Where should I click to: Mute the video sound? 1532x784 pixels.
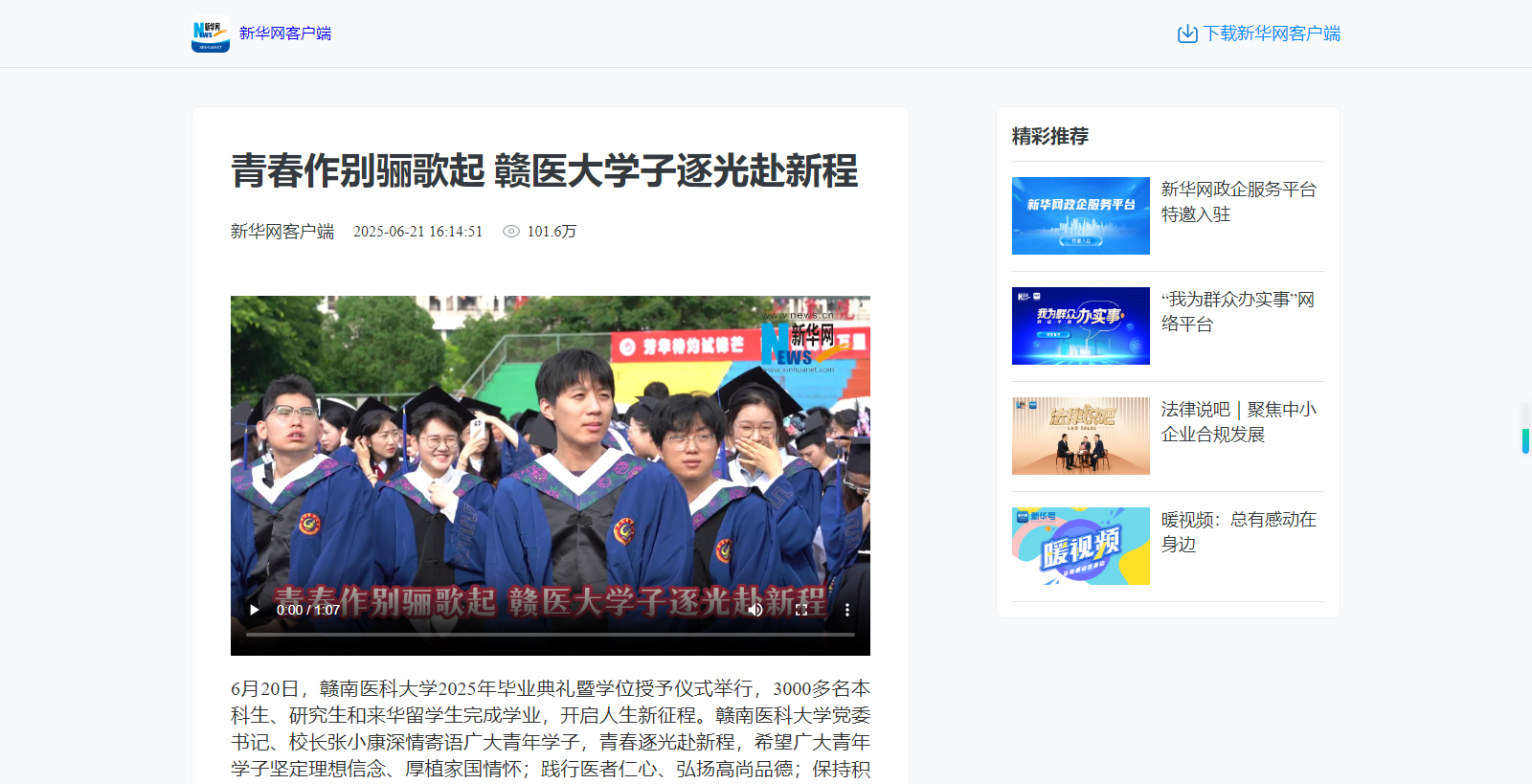tap(755, 610)
